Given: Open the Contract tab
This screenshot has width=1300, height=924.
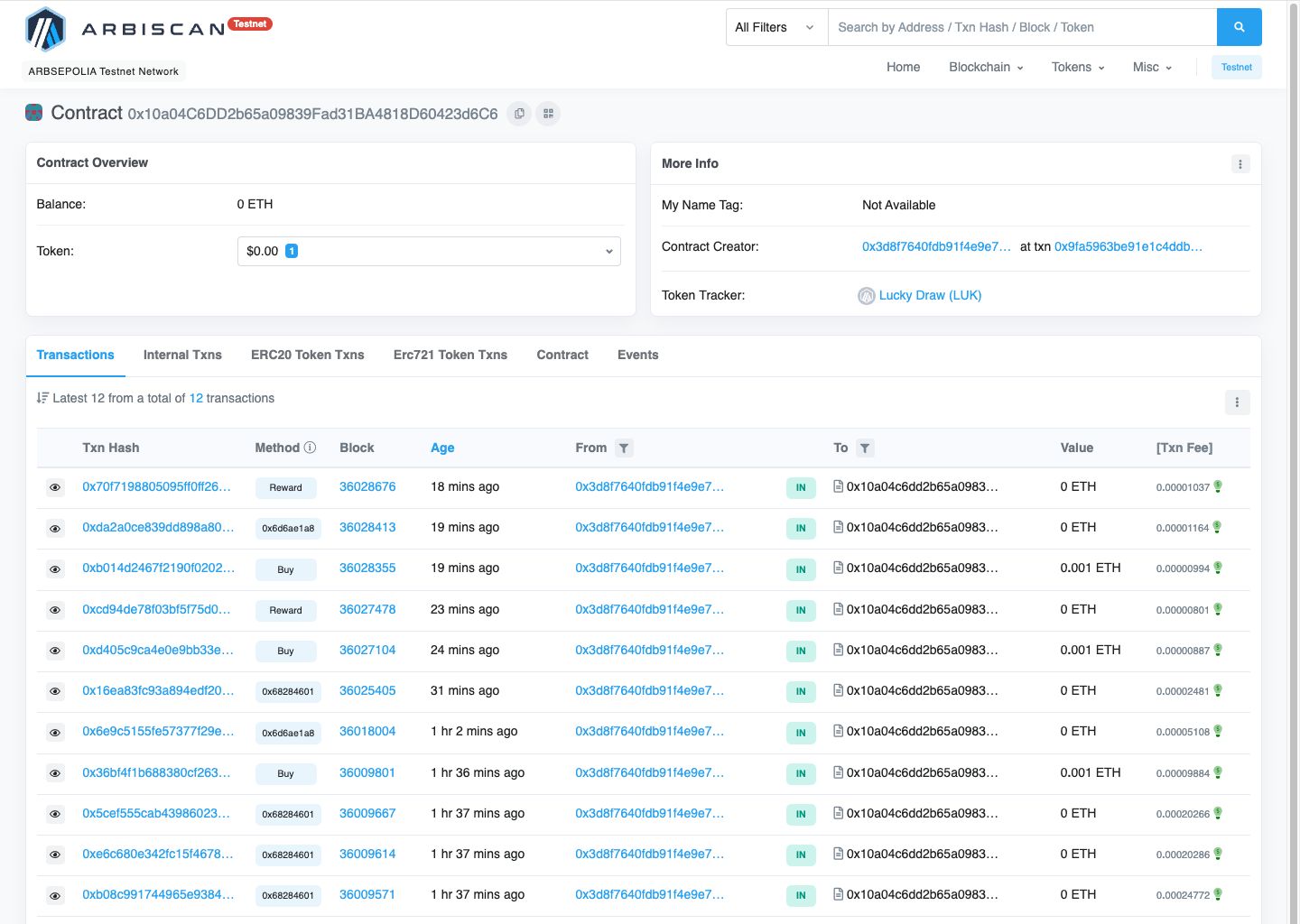Looking at the screenshot, I should click(x=562, y=356).
